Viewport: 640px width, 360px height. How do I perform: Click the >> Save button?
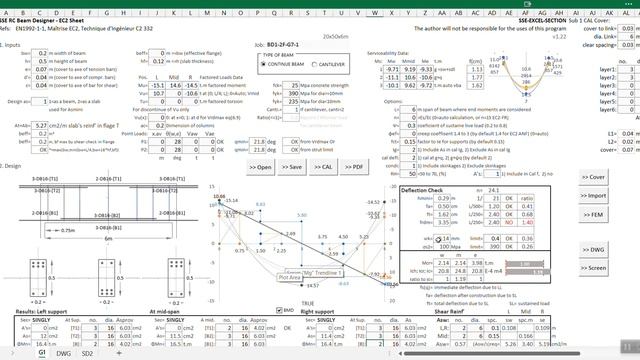point(292,167)
